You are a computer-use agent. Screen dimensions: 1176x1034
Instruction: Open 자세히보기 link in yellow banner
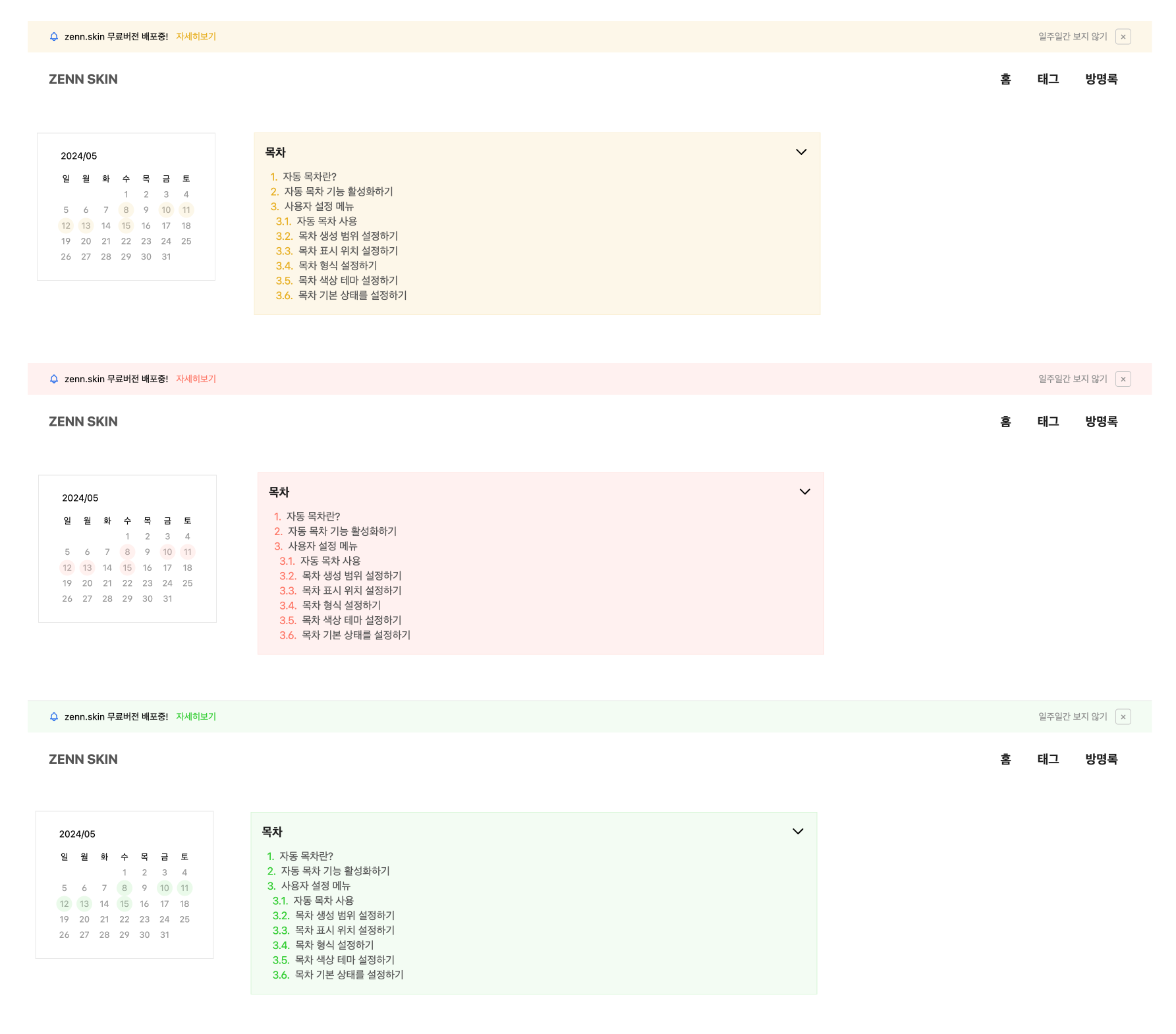[x=196, y=37]
